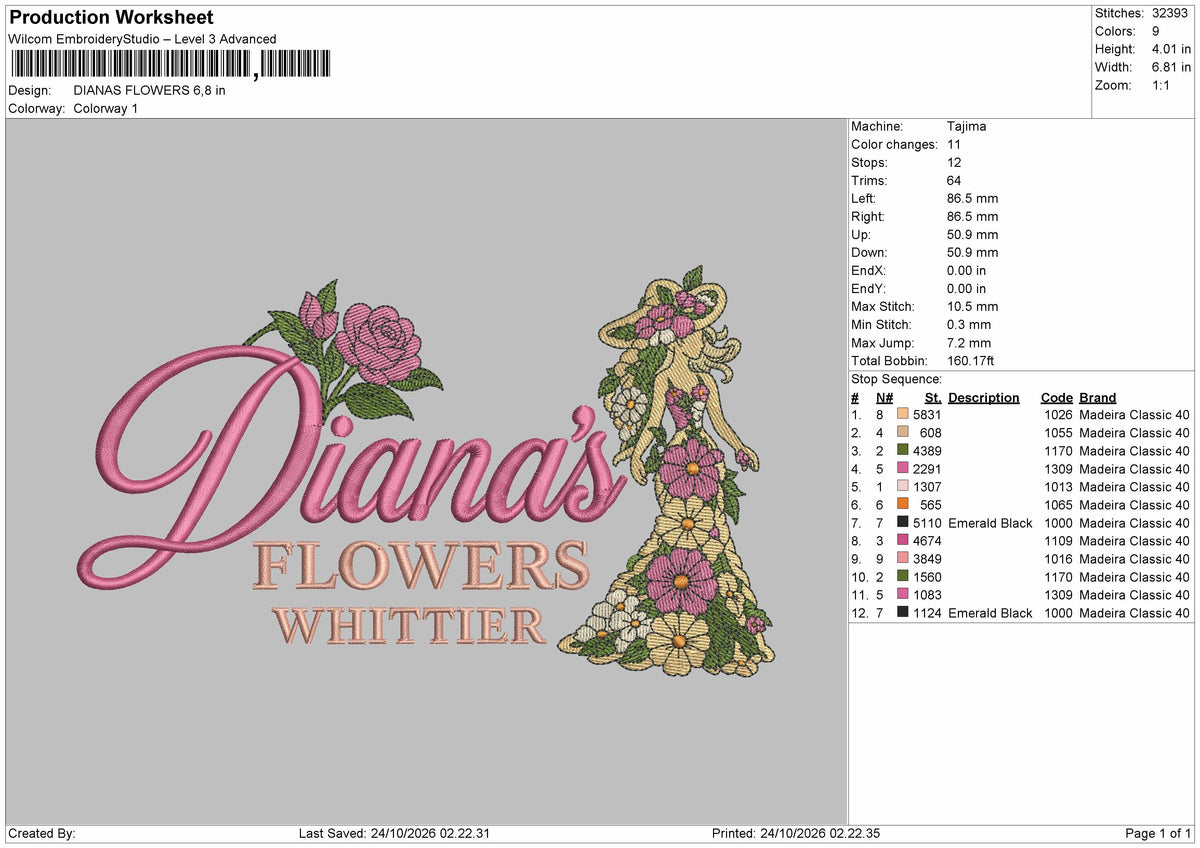Screen dimensions: 1200x848
Task: Click the "EndX:" label
Action: pos(868,271)
